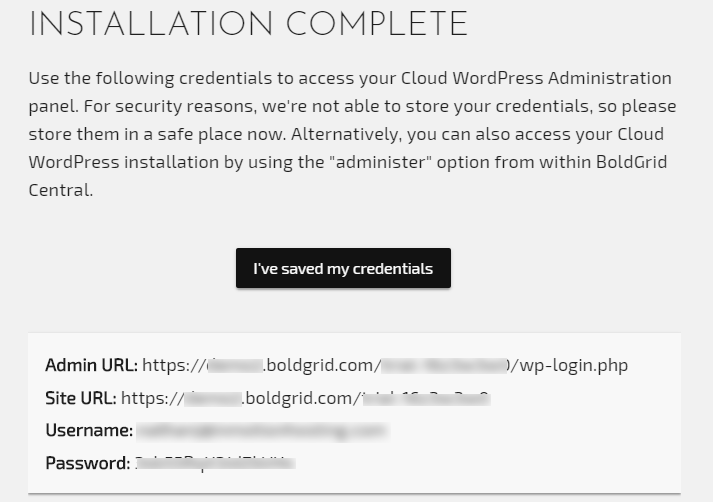Click "https://" at the Admin URL start
Viewport: 713px width, 502px height.
(x=172, y=365)
